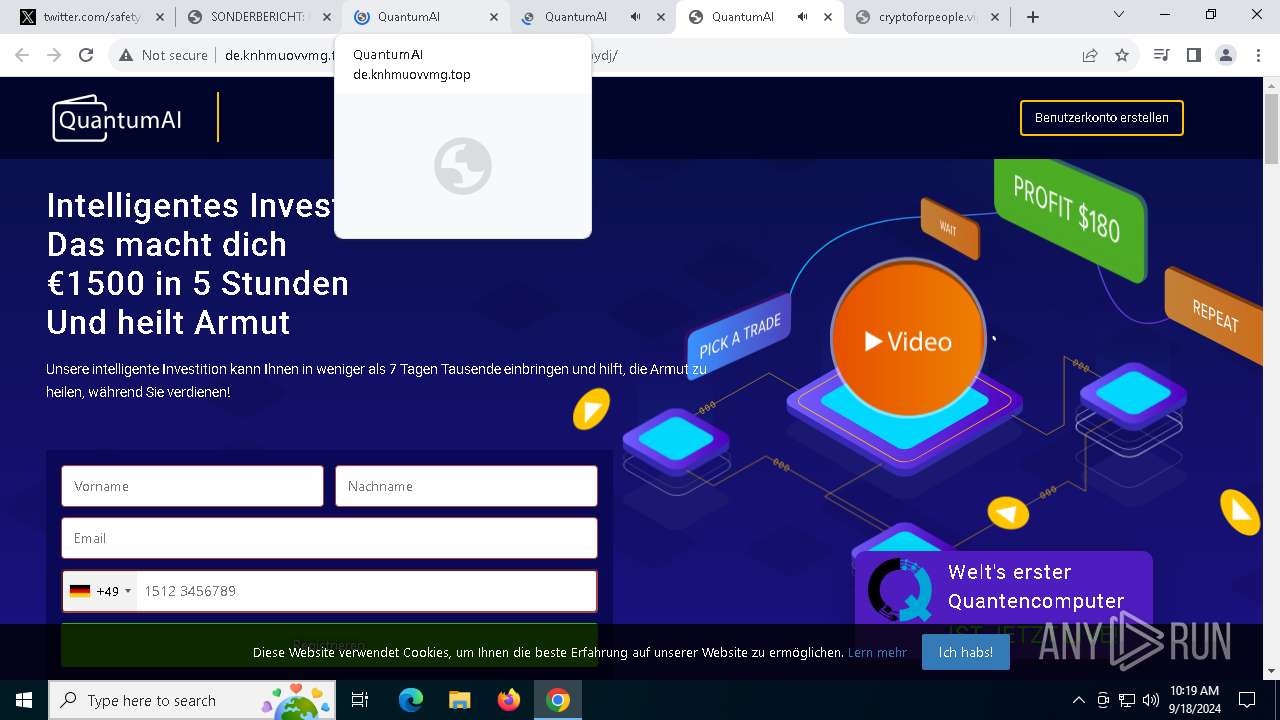Viewport: 1280px width, 720px height.
Task: Open the notification center icon
Action: pos(1247,700)
